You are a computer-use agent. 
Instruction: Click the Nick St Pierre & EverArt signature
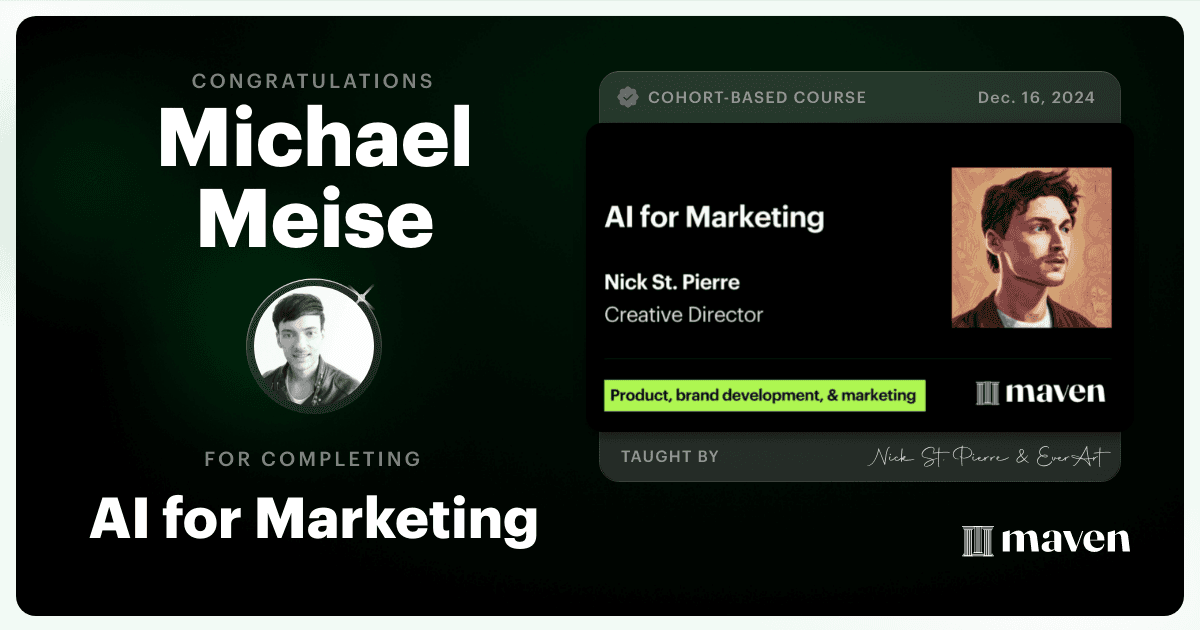coord(988,457)
